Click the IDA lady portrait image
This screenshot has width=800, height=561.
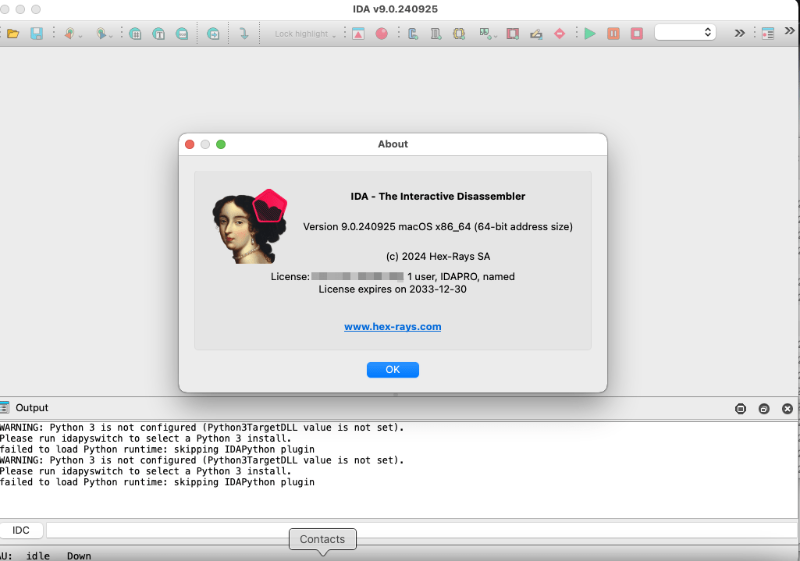249,226
